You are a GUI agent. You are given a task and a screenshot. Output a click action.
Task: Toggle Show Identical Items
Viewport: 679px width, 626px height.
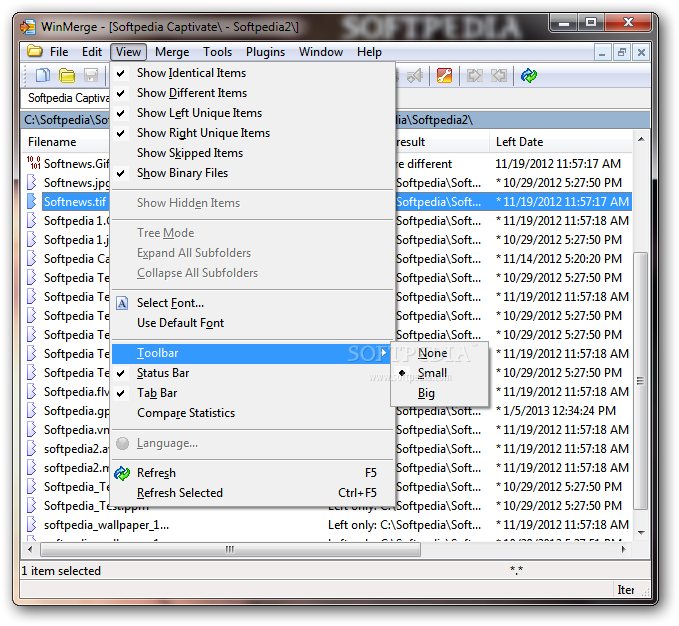click(x=253, y=73)
